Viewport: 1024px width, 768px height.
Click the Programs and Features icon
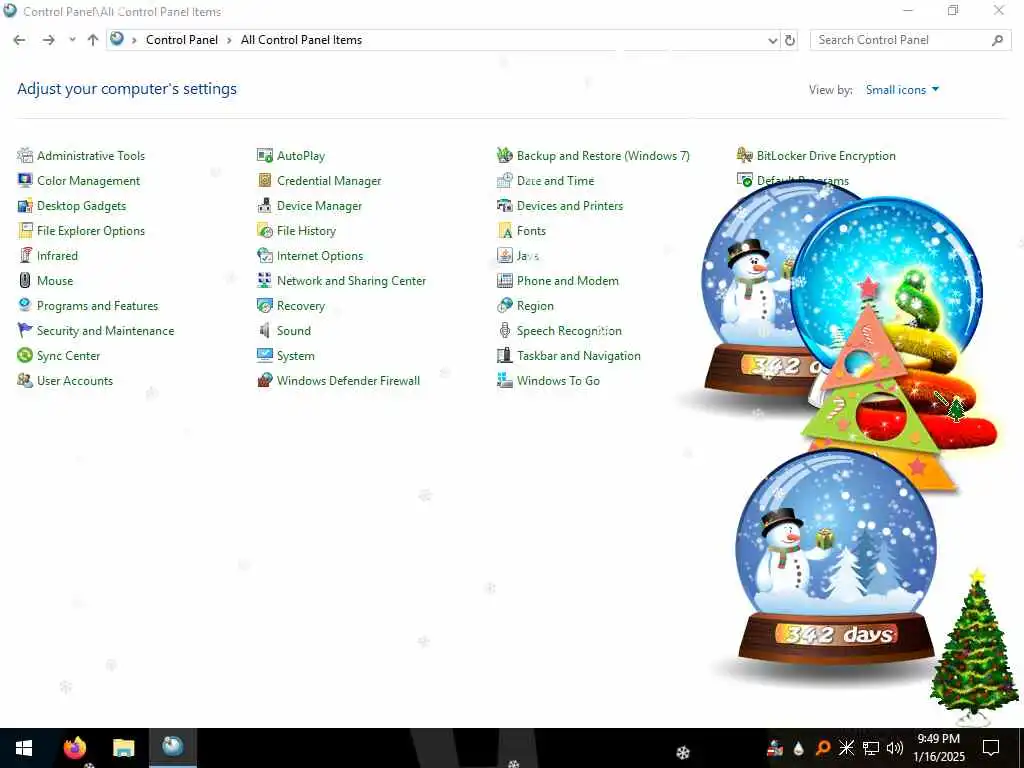[x=25, y=306]
